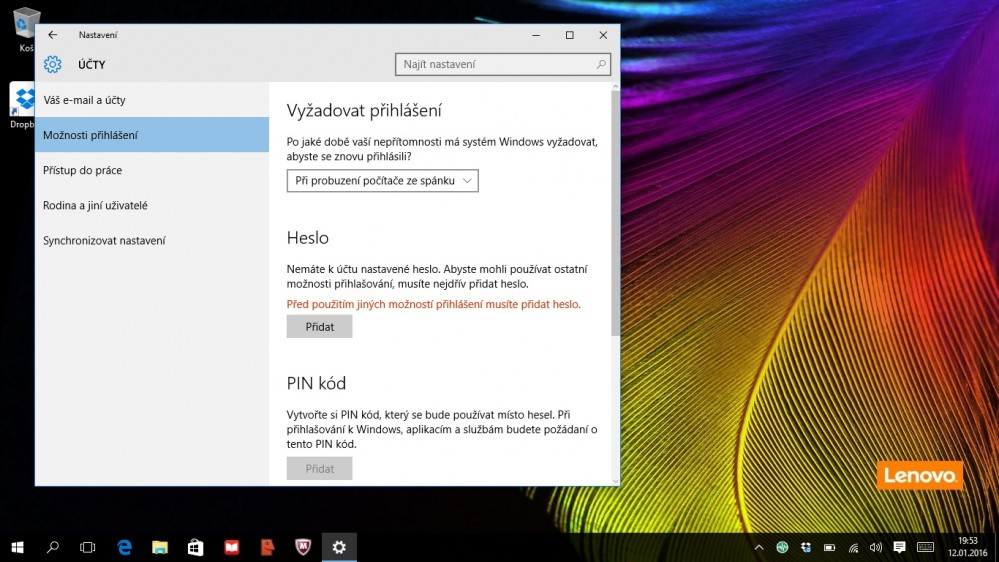Open the volume speaker icon in tray
999x562 pixels.
[x=876, y=547]
